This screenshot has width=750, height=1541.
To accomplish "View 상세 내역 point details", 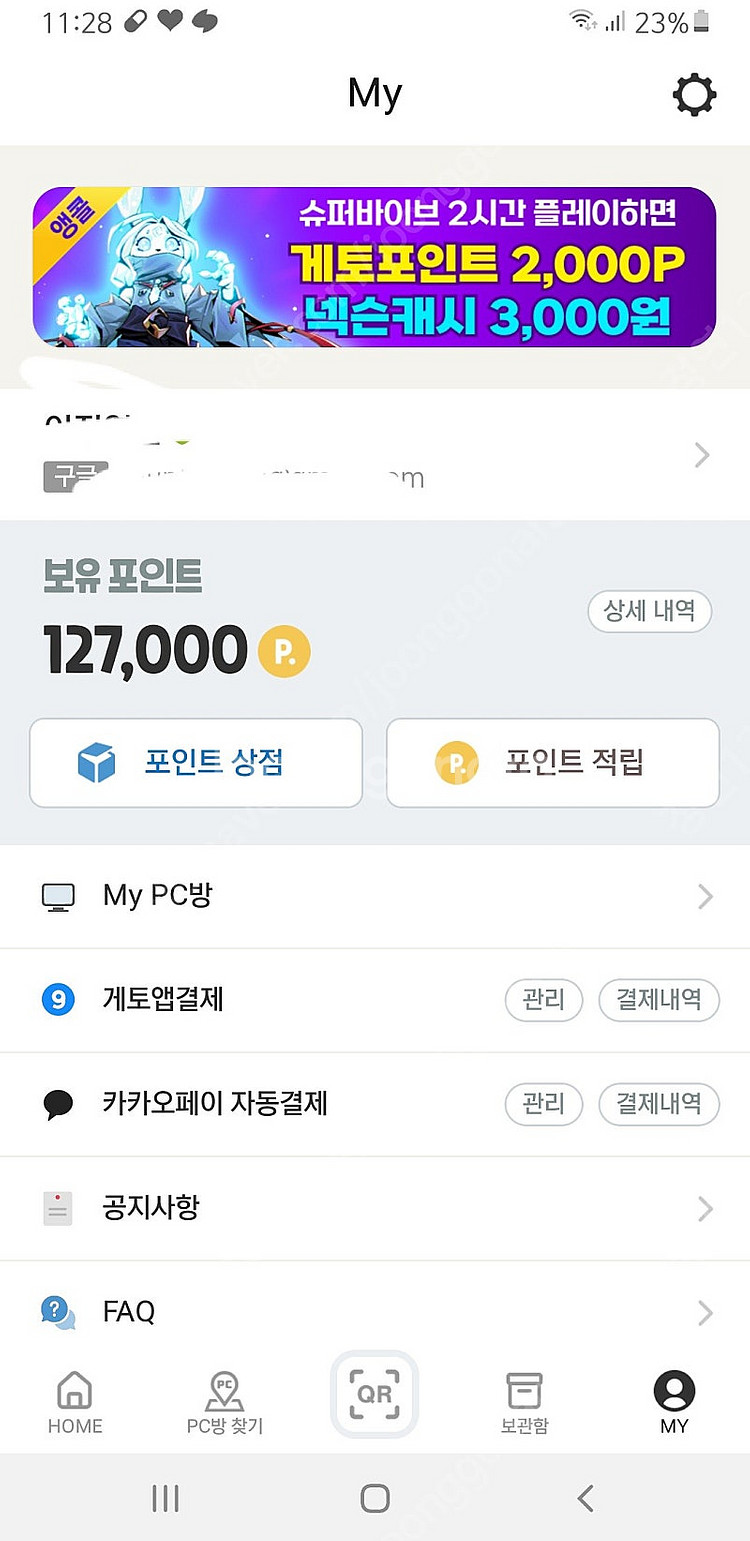I will coord(649,611).
